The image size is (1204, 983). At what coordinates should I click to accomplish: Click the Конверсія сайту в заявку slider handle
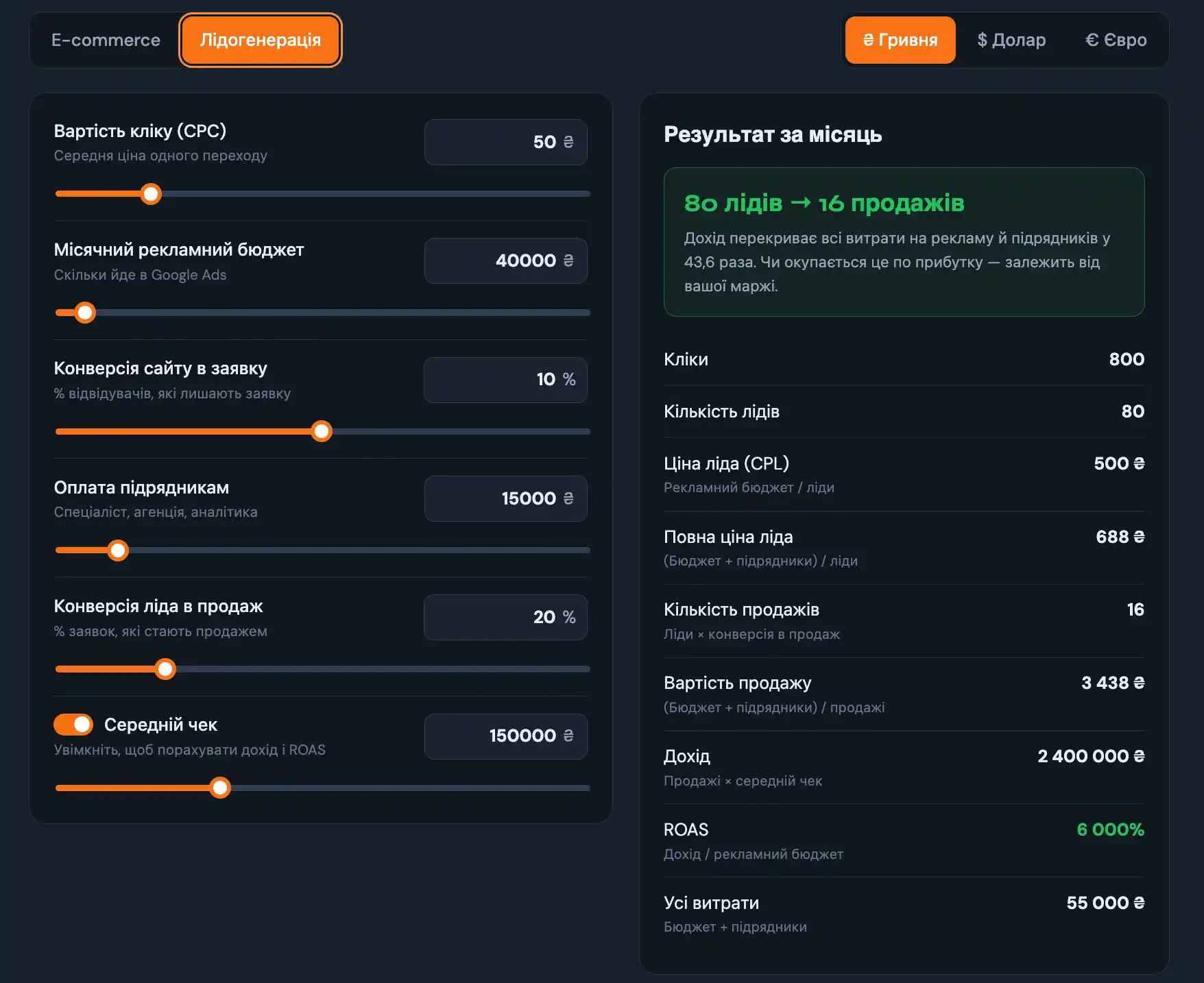(322, 431)
